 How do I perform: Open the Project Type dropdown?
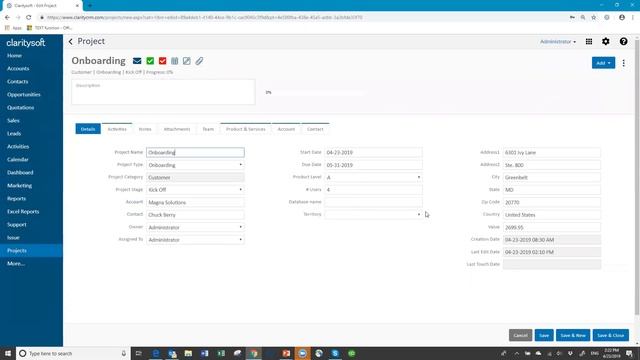pyautogui.click(x=195, y=165)
